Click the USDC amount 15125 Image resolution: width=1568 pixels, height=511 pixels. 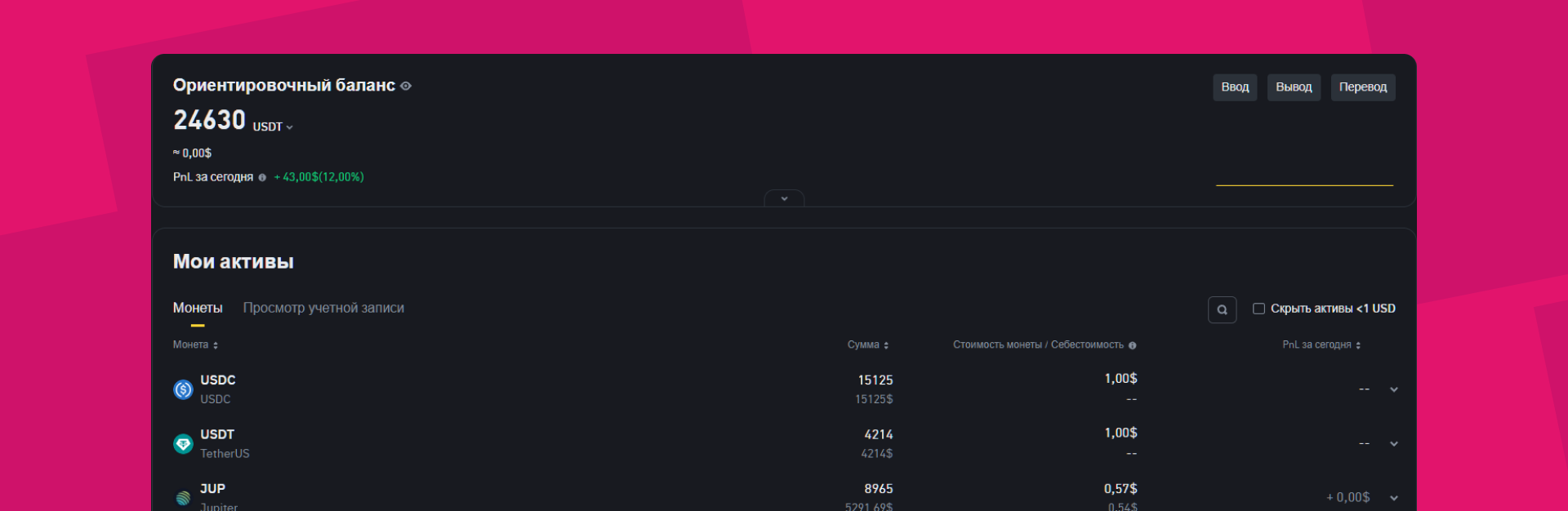[875, 380]
